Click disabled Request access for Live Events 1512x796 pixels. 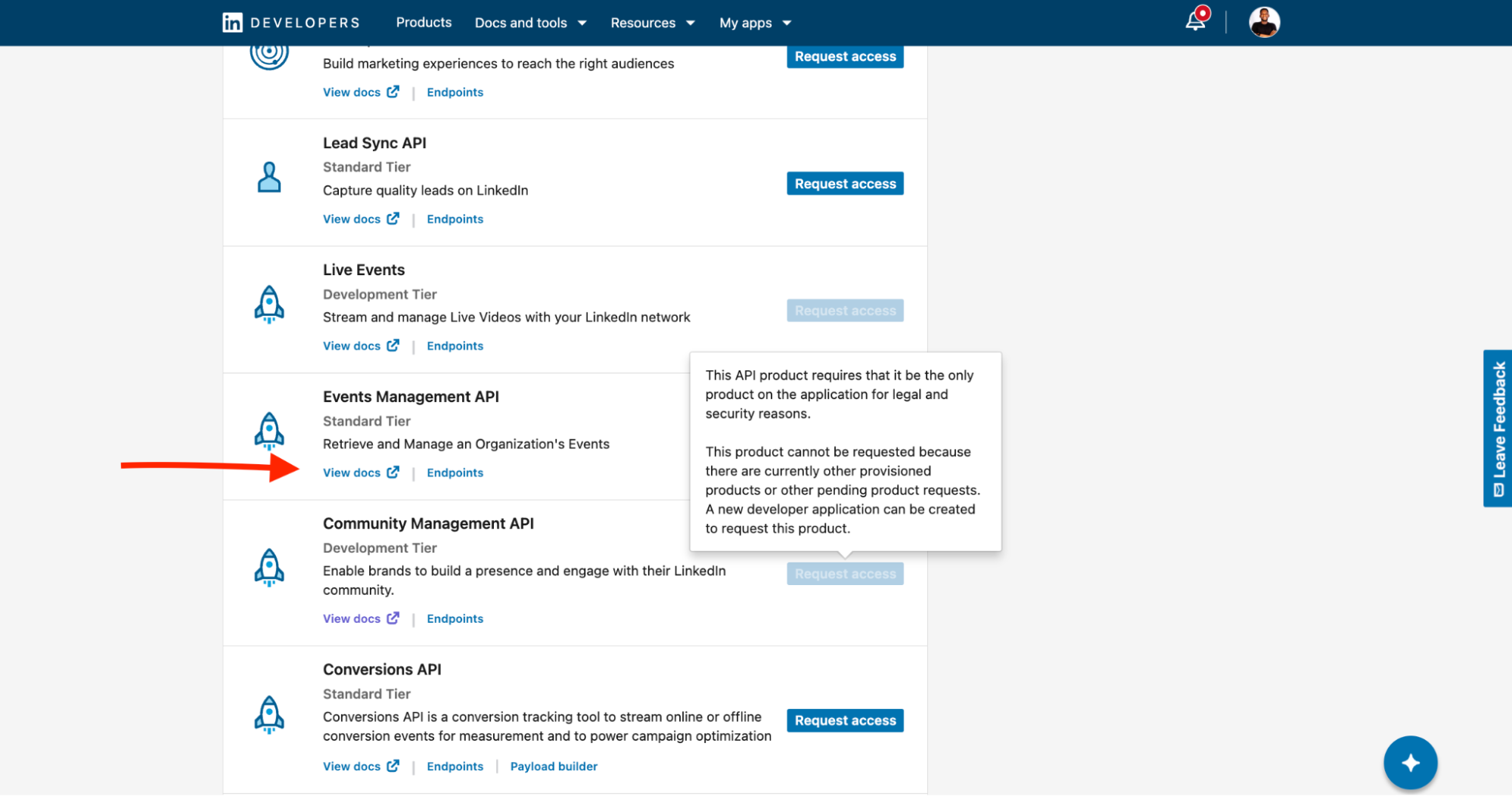(x=845, y=311)
